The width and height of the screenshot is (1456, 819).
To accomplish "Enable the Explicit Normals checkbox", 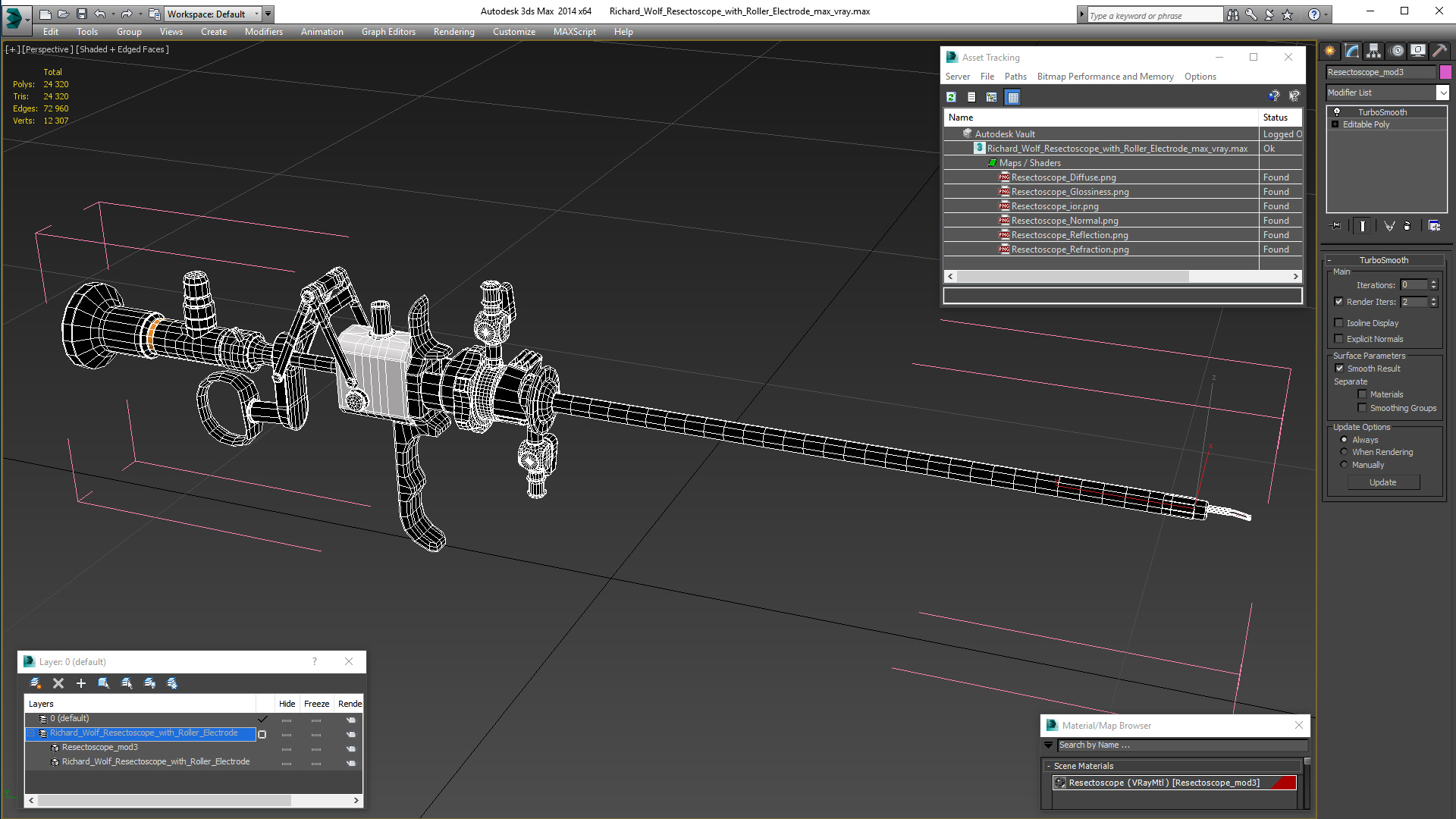I will click(x=1339, y=339).
